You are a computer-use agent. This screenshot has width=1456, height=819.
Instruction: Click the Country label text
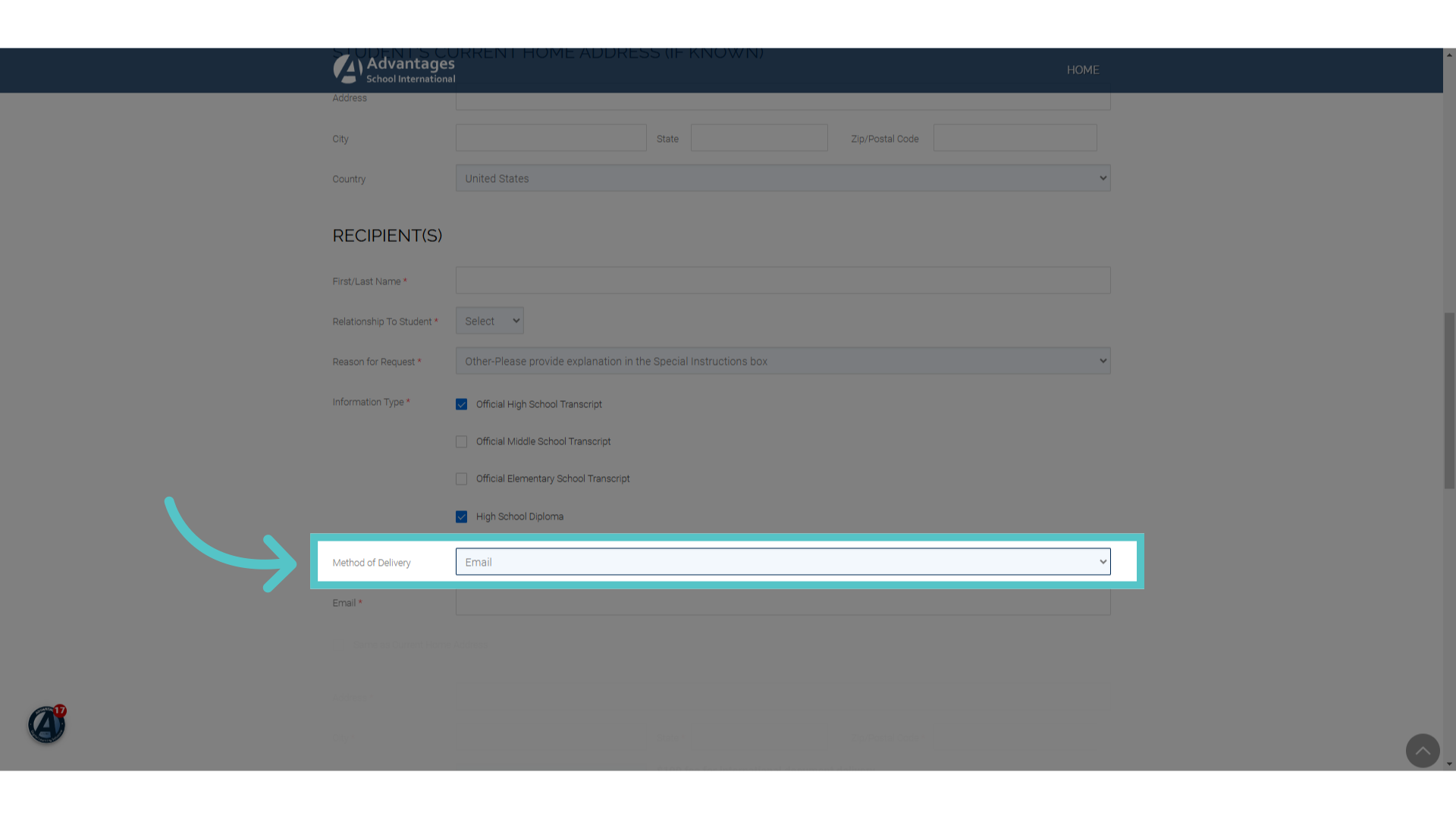coord(349,179)
